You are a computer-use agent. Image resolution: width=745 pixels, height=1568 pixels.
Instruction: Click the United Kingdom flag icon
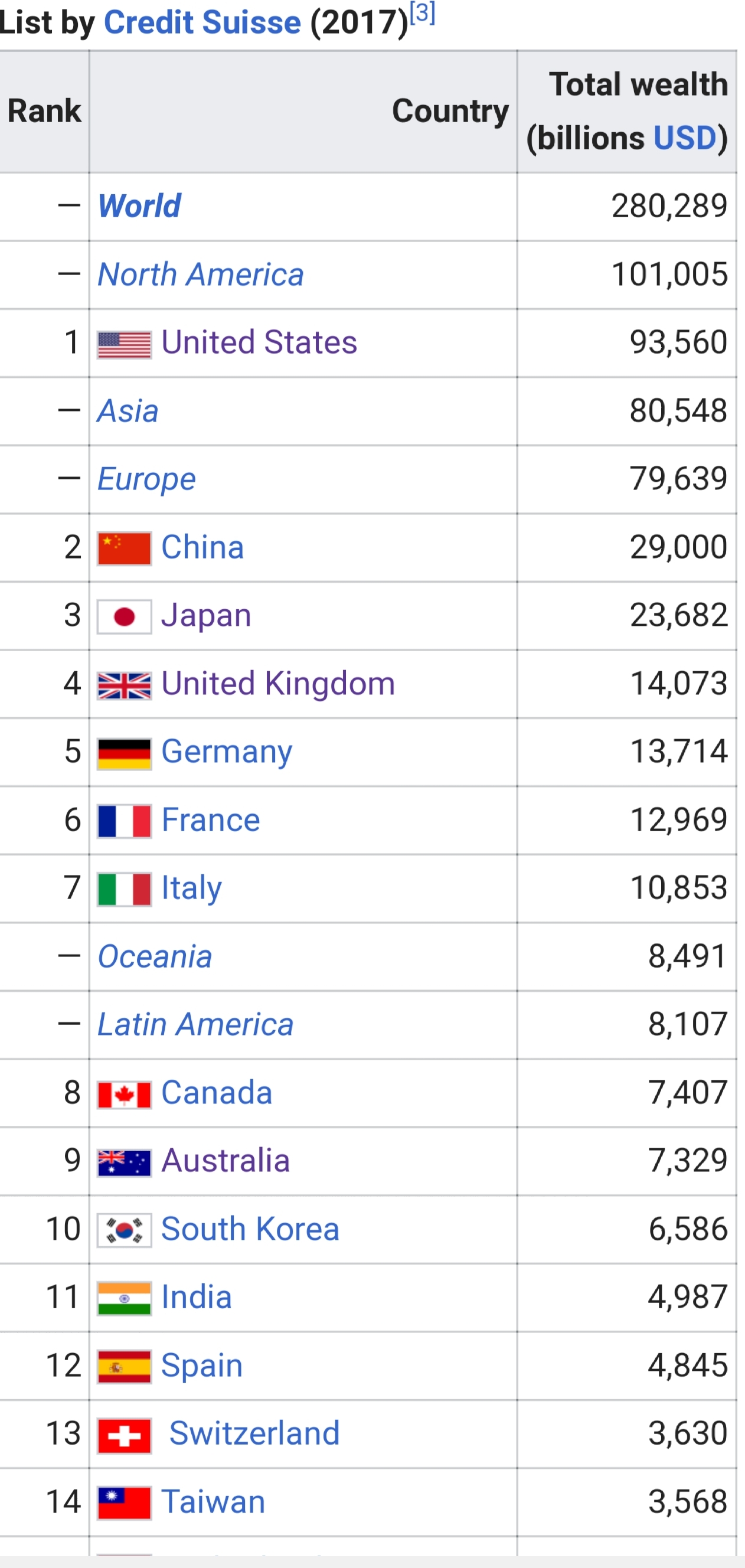click(x=124, y=685)
